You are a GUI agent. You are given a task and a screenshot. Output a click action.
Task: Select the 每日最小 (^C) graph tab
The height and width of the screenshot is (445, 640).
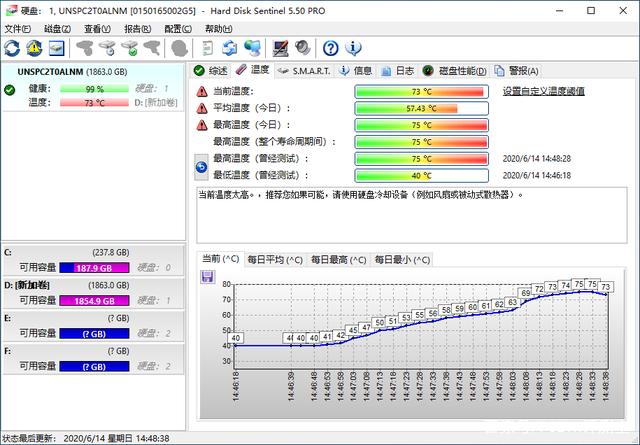point(402,260)
